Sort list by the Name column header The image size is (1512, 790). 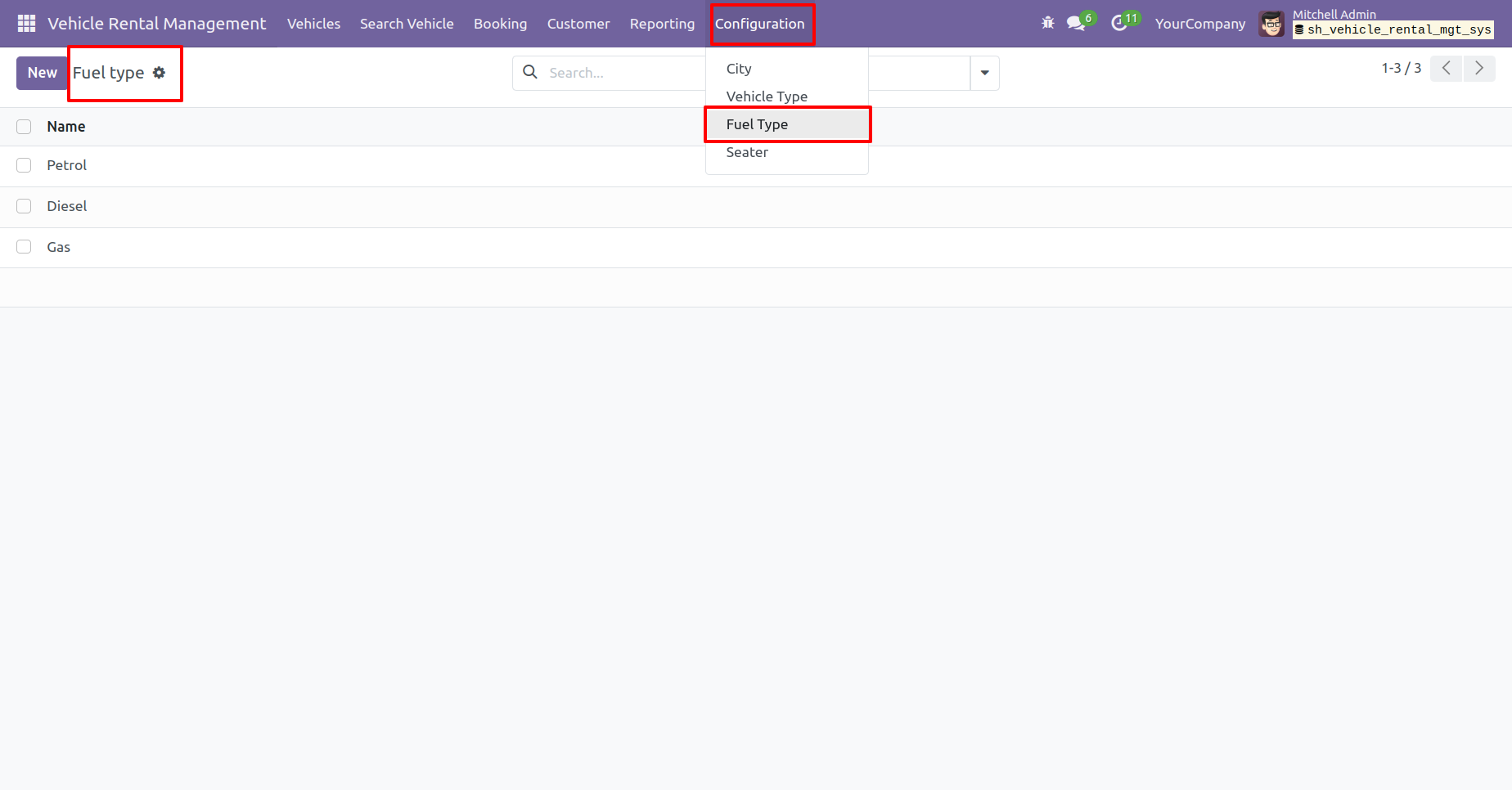click(x=66, y=127)
